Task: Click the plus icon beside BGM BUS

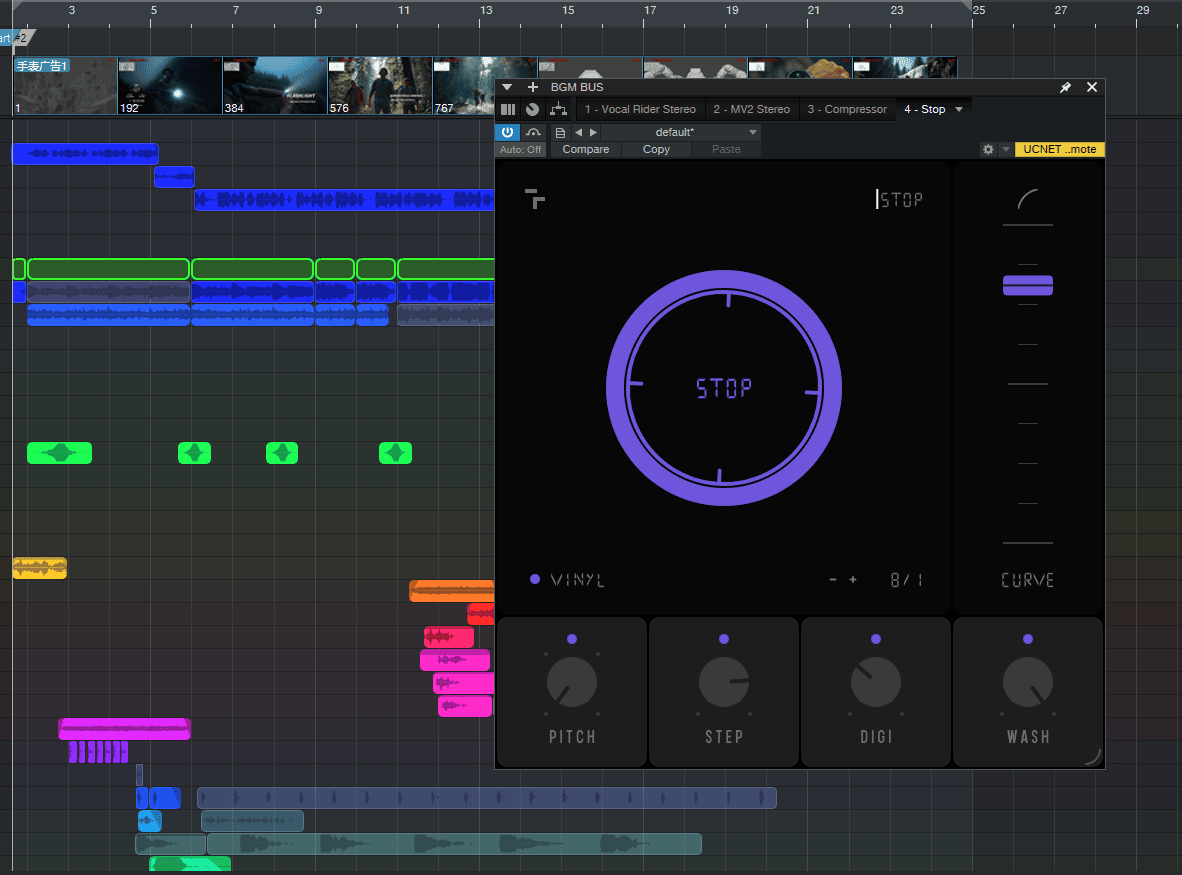Action: click(533, 87)
